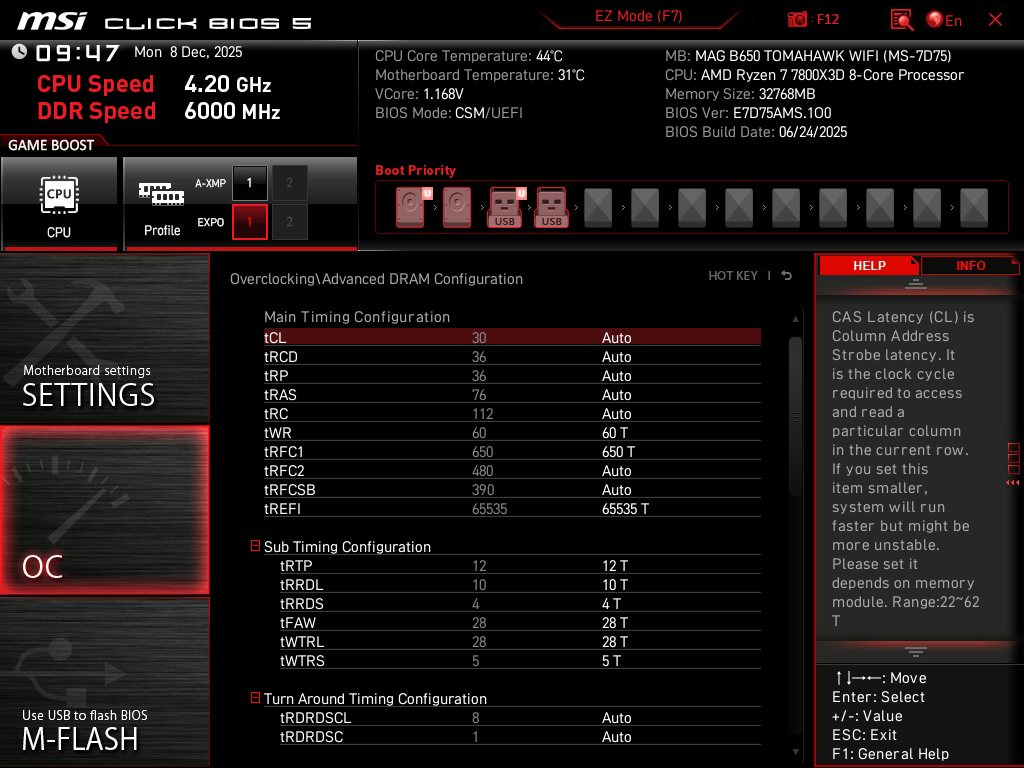Click the help panel bottom grip handle
The height and width of the screenshot is (768, 1024).
tap(916, 651)
